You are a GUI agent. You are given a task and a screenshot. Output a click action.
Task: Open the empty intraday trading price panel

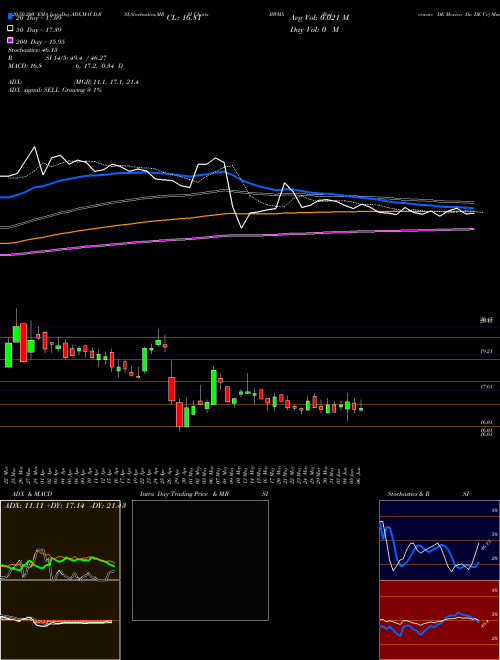pos(200,560)
